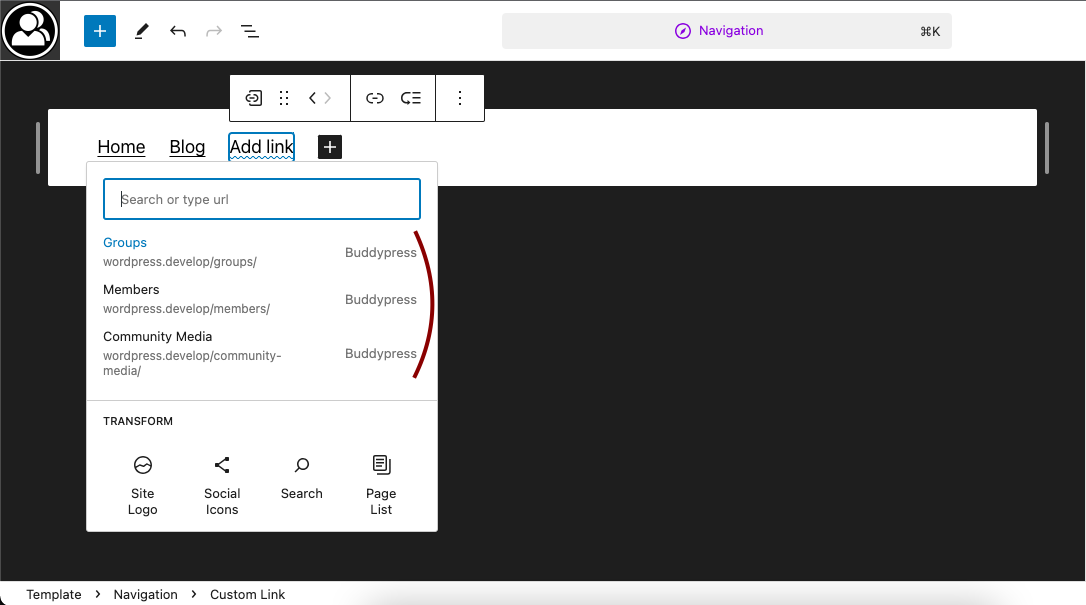Click the left canvas resize handle
The height and width of the screenshot is (605, 1086).
pyautogui.click(x=37, y=147)
